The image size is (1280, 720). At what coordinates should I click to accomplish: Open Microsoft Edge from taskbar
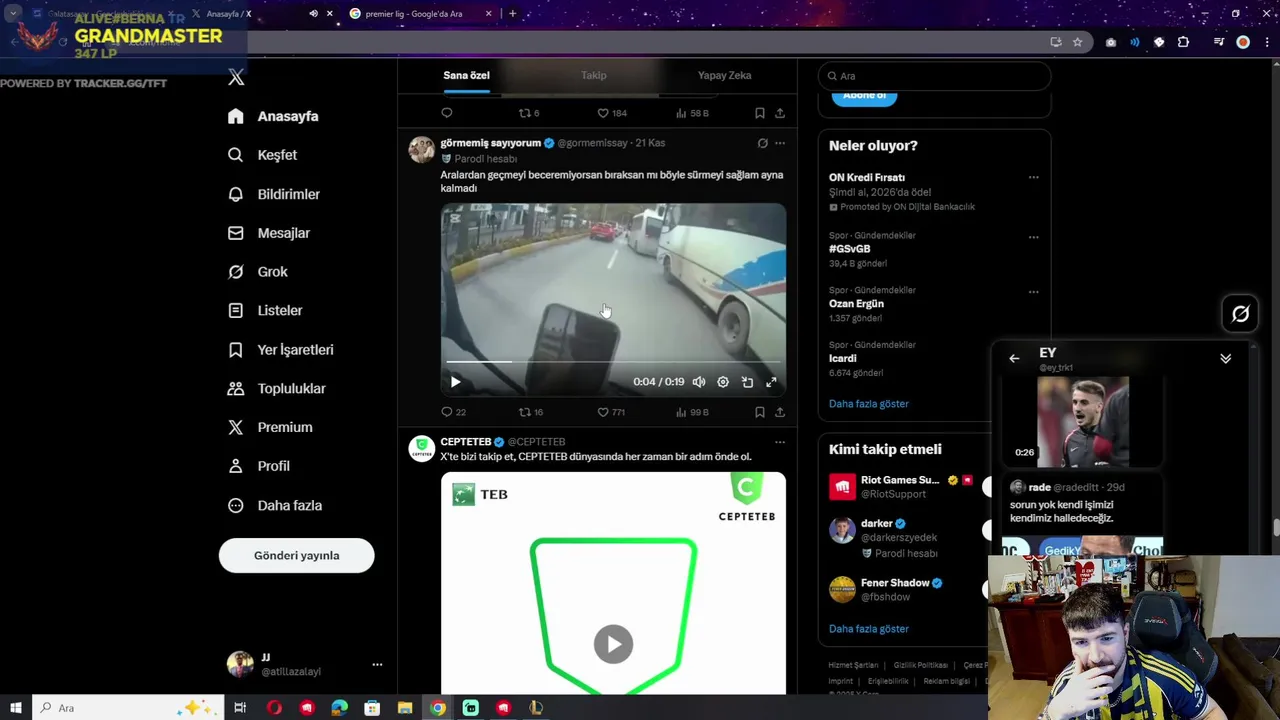pos(339,708)
